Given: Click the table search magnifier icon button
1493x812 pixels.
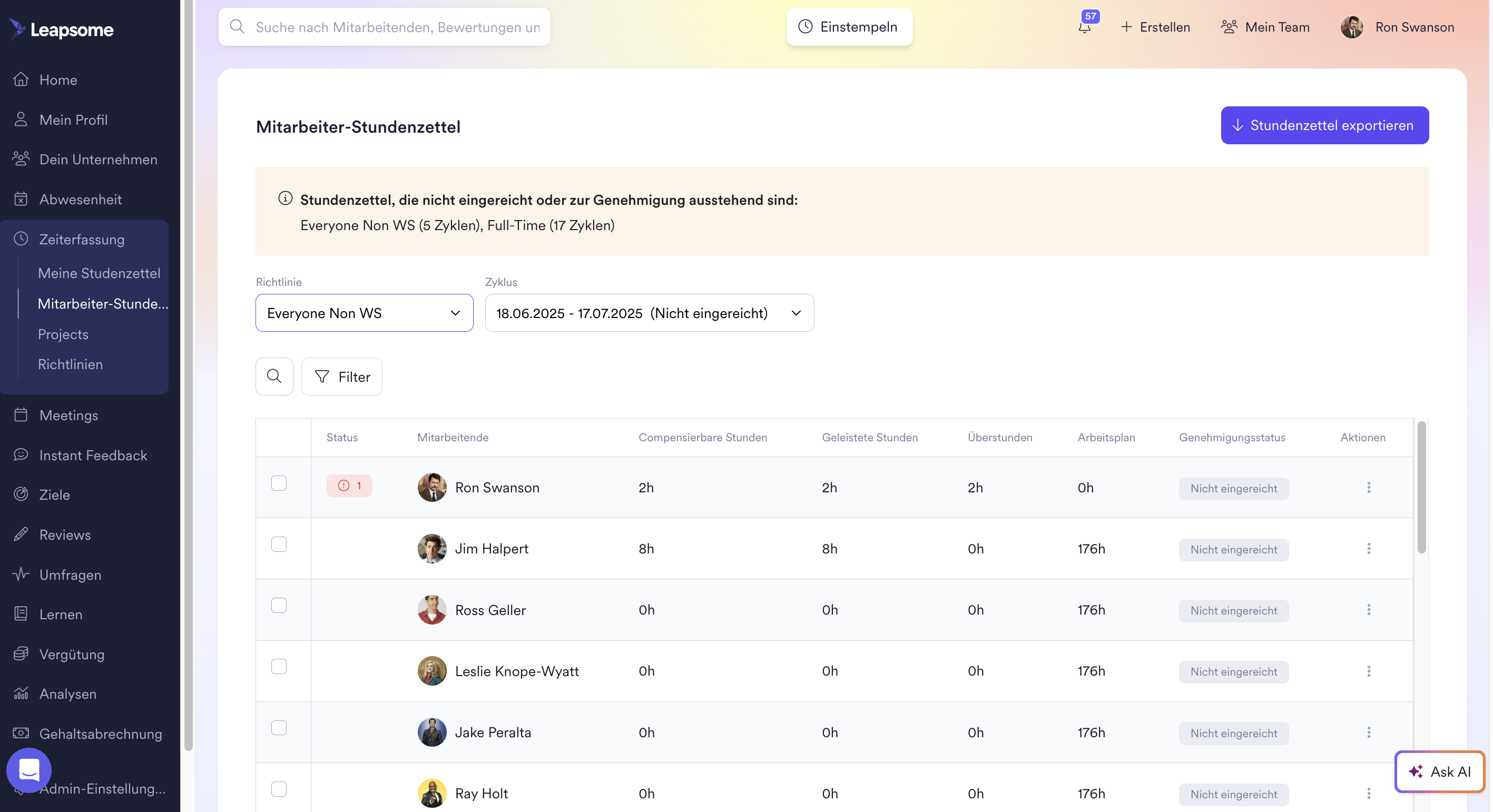Looking at the screenshot, I should tap(274, 376).
